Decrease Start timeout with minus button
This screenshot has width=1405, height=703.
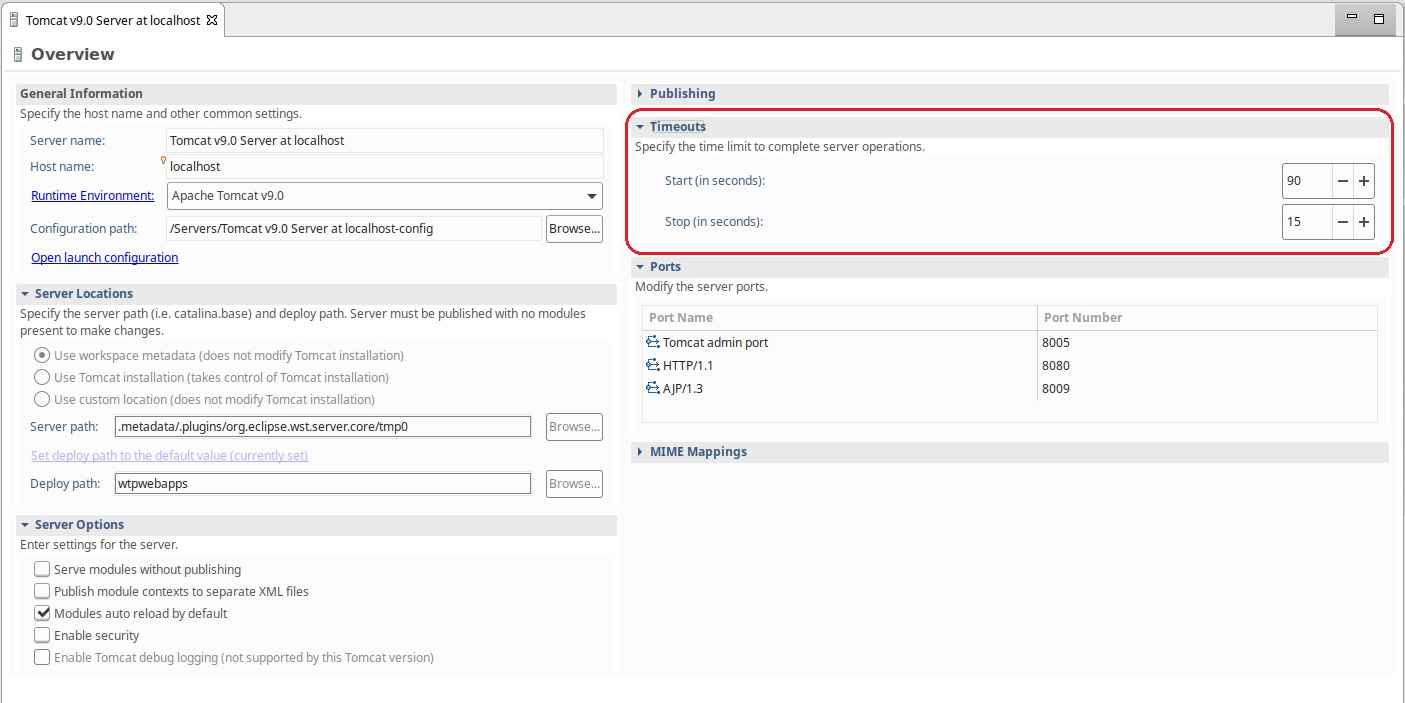[x=1342, y=181]
